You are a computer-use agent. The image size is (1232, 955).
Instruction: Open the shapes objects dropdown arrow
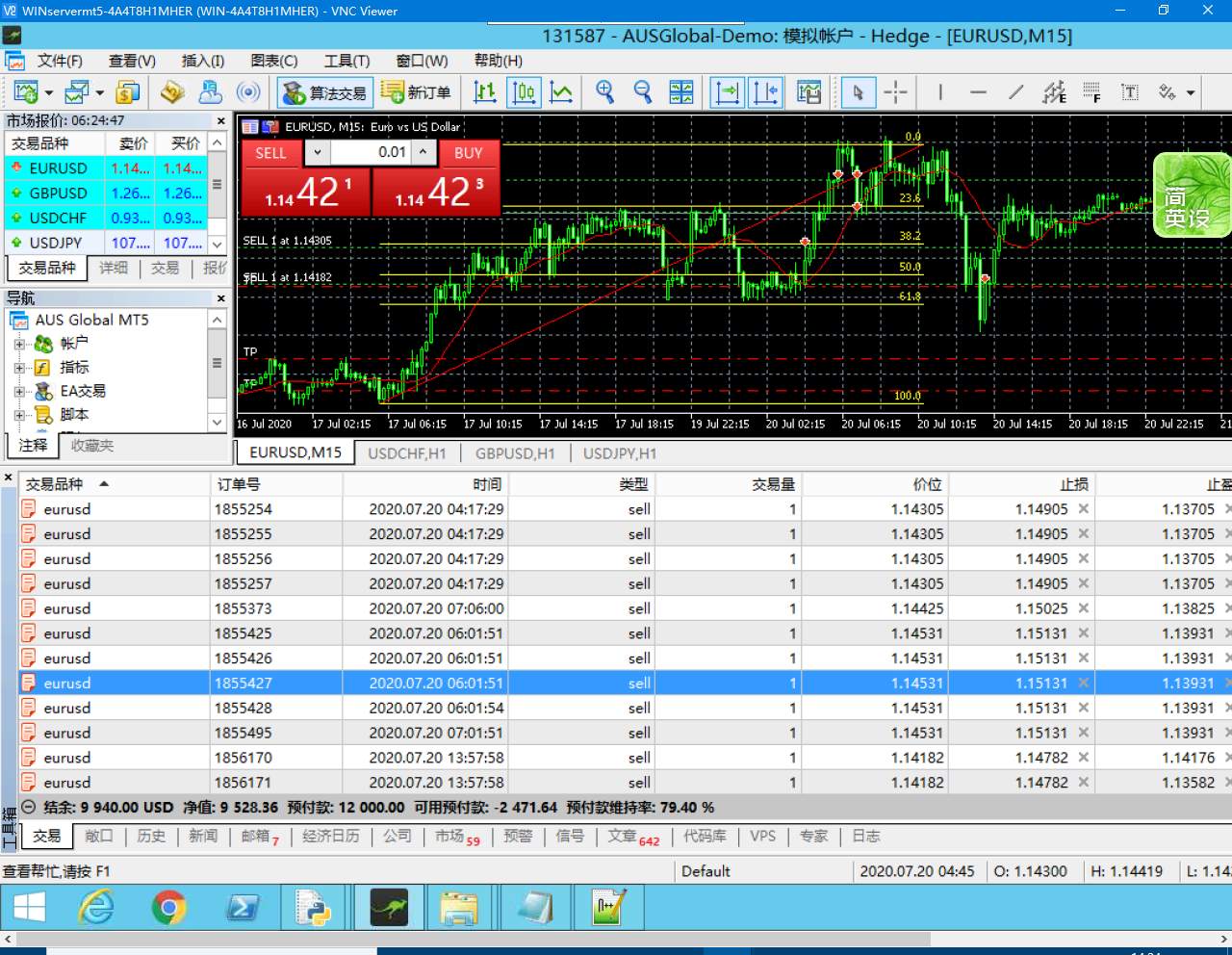click(x=1191, y=93)
